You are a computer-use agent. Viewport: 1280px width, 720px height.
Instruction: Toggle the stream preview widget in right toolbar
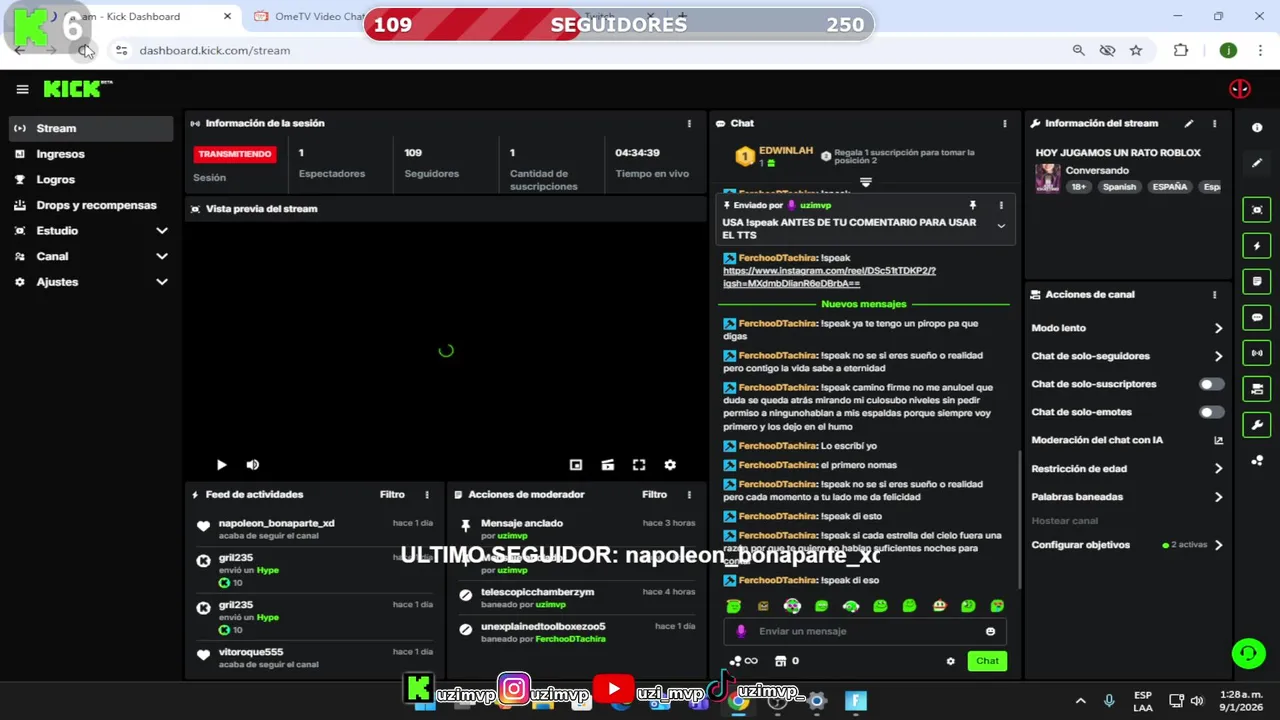pyautogui.click(x=1257, y=210)
